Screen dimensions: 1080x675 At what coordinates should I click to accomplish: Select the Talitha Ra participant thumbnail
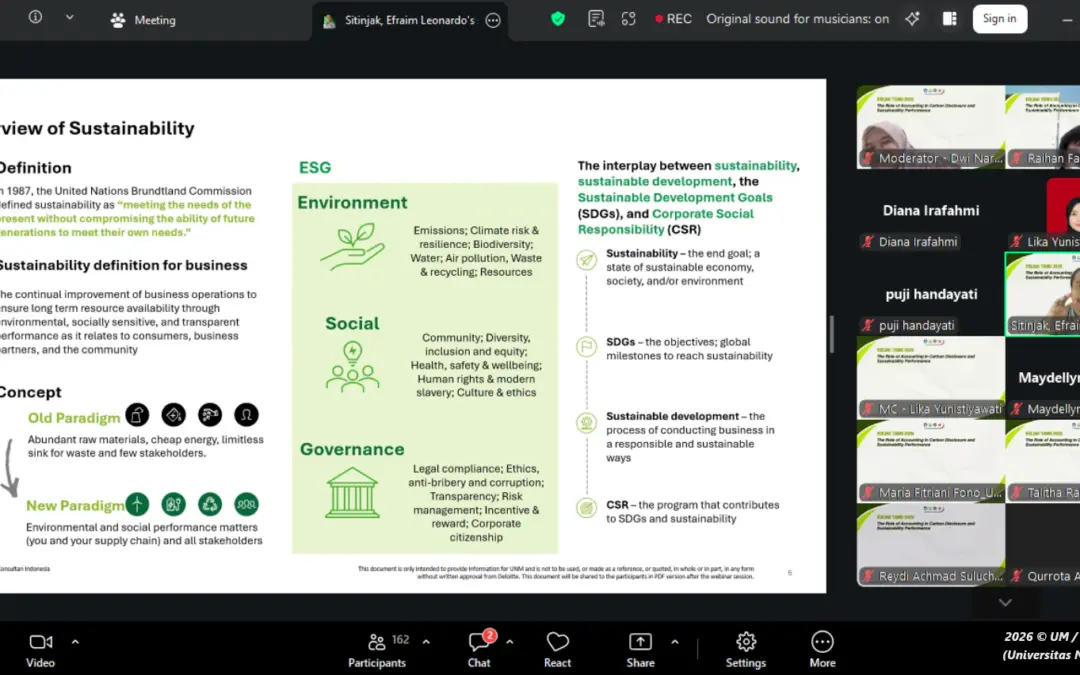1043,461
